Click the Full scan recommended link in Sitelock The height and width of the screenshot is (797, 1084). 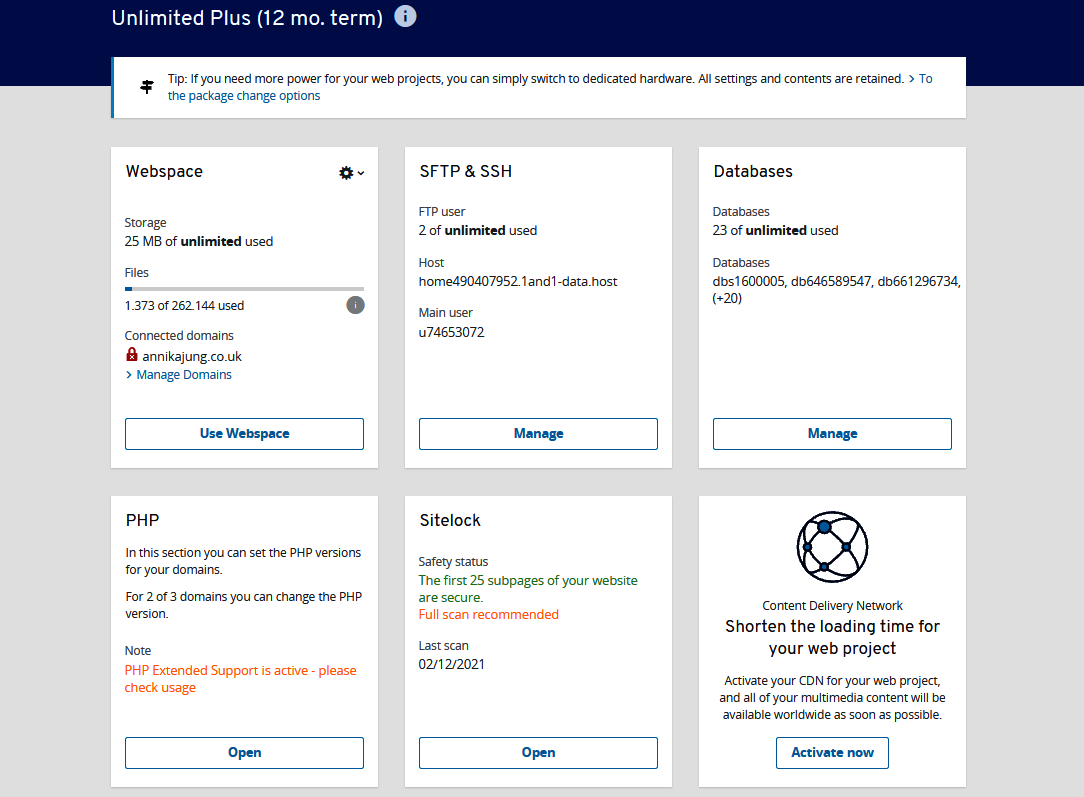click(489, 614)
